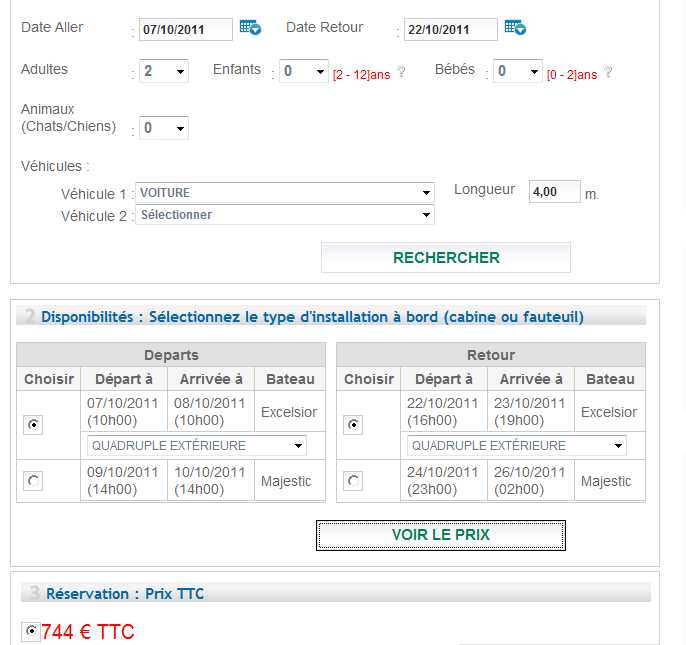The height and width of the screenshot is (645, 686).
Task: Expand the Véhicule 2 Sélectionner dropdown
Action: coord(285,215)
